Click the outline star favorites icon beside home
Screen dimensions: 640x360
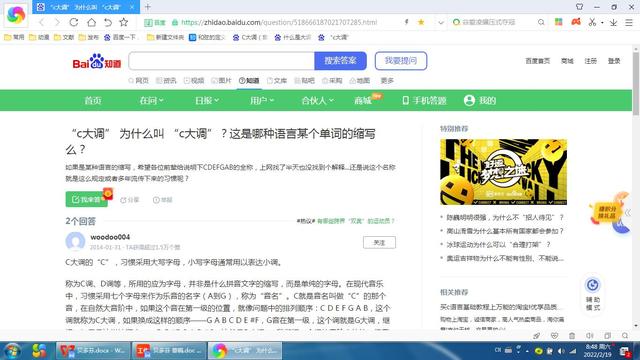124,22
